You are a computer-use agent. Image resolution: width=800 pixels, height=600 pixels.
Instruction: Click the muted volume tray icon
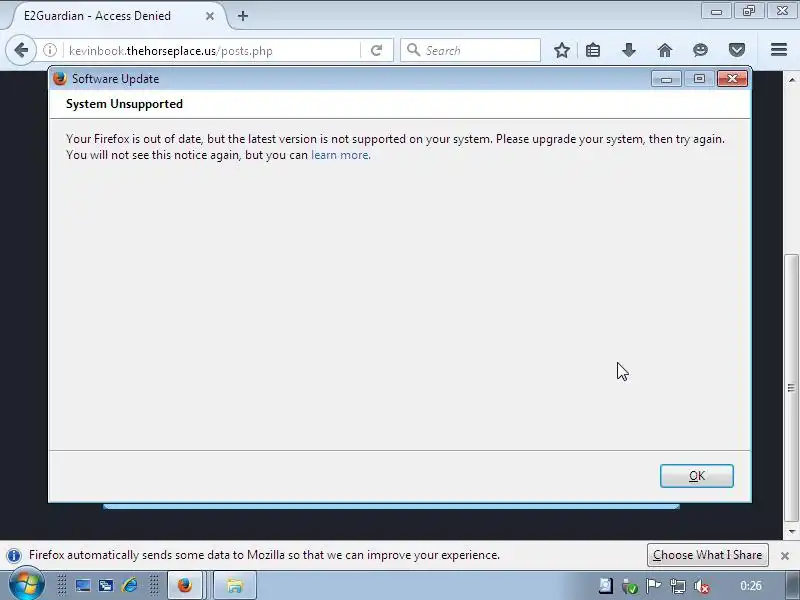[x=702, y=586]
